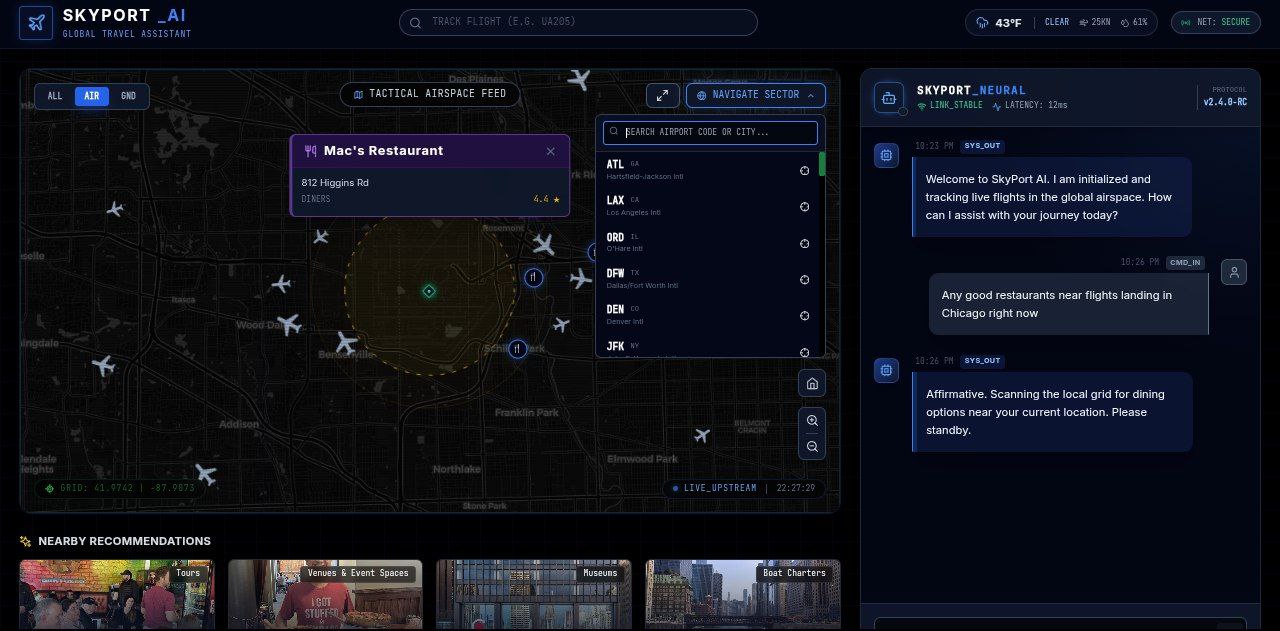Click the 4.4 star rating
1280x631 pixels.
tap(546, 199)
